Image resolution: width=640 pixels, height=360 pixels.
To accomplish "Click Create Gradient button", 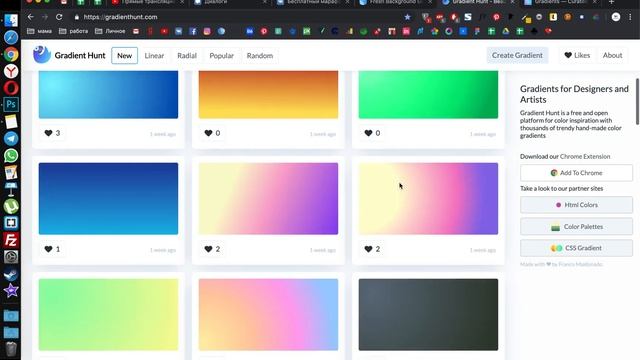I will (517, 55).
